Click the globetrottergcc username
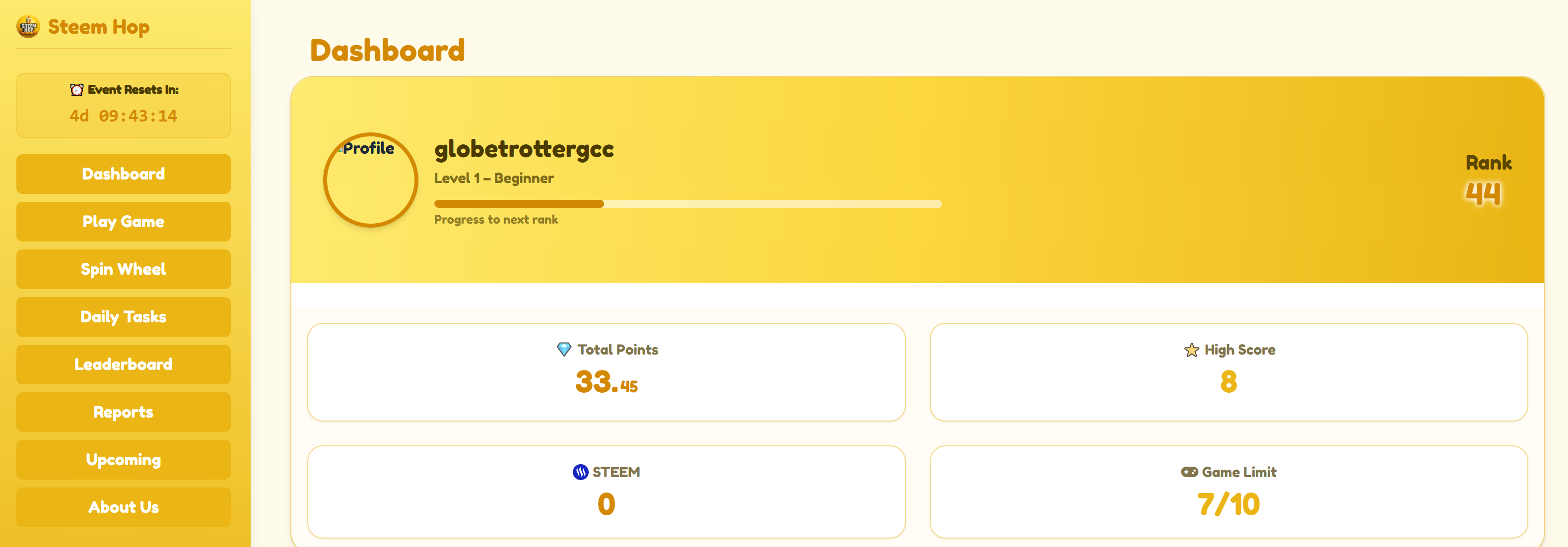This screenshot has height=547, width=1568. click(x=524, y=149)
